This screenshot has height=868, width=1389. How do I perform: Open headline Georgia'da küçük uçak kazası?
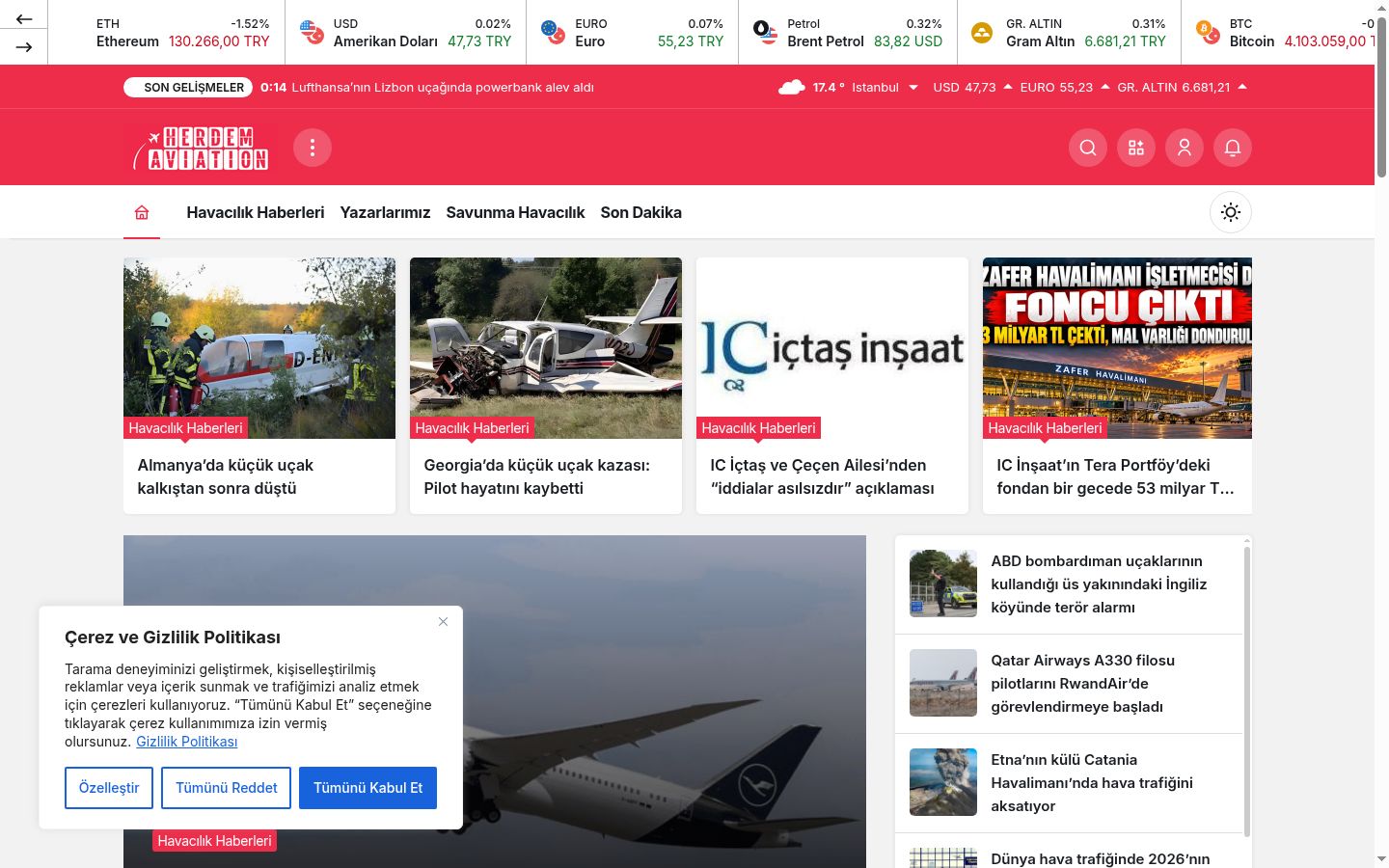[x=536, y=476]
